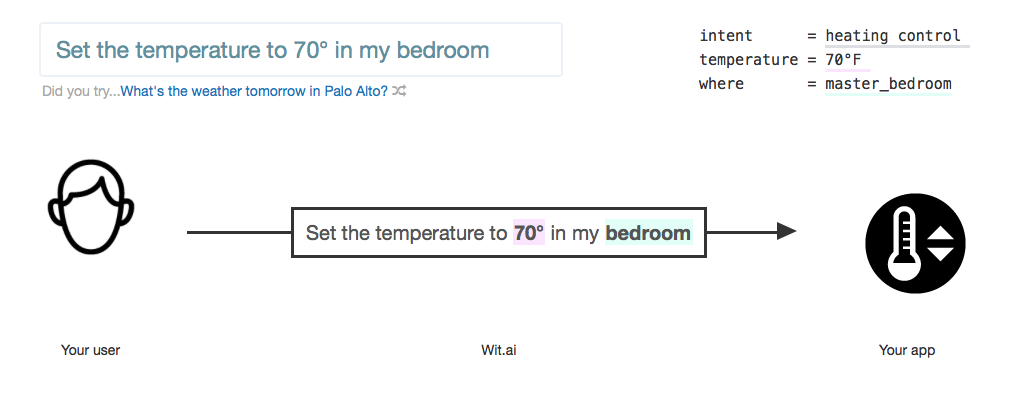Image resolution: width=1015 pixels, height=399 pixels.
Task: Click the shuffle suggestion icon
Action: pyautogui.click(x=400, y=91)
